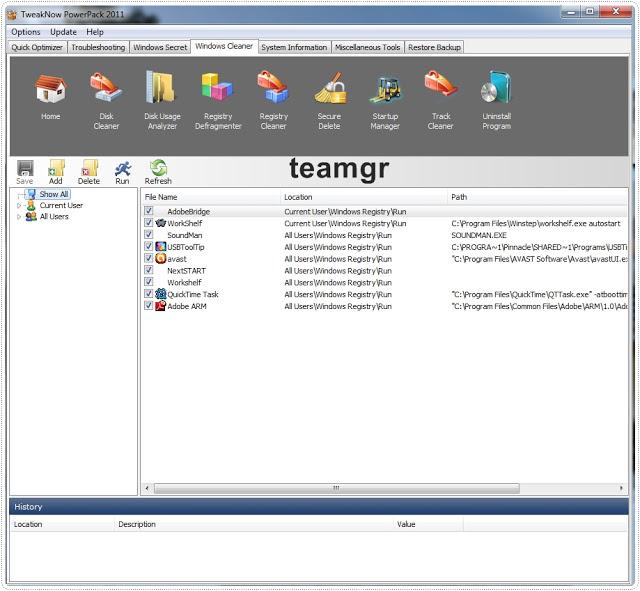
Task: Click the avast entry icon
Action: pos(160,258)
